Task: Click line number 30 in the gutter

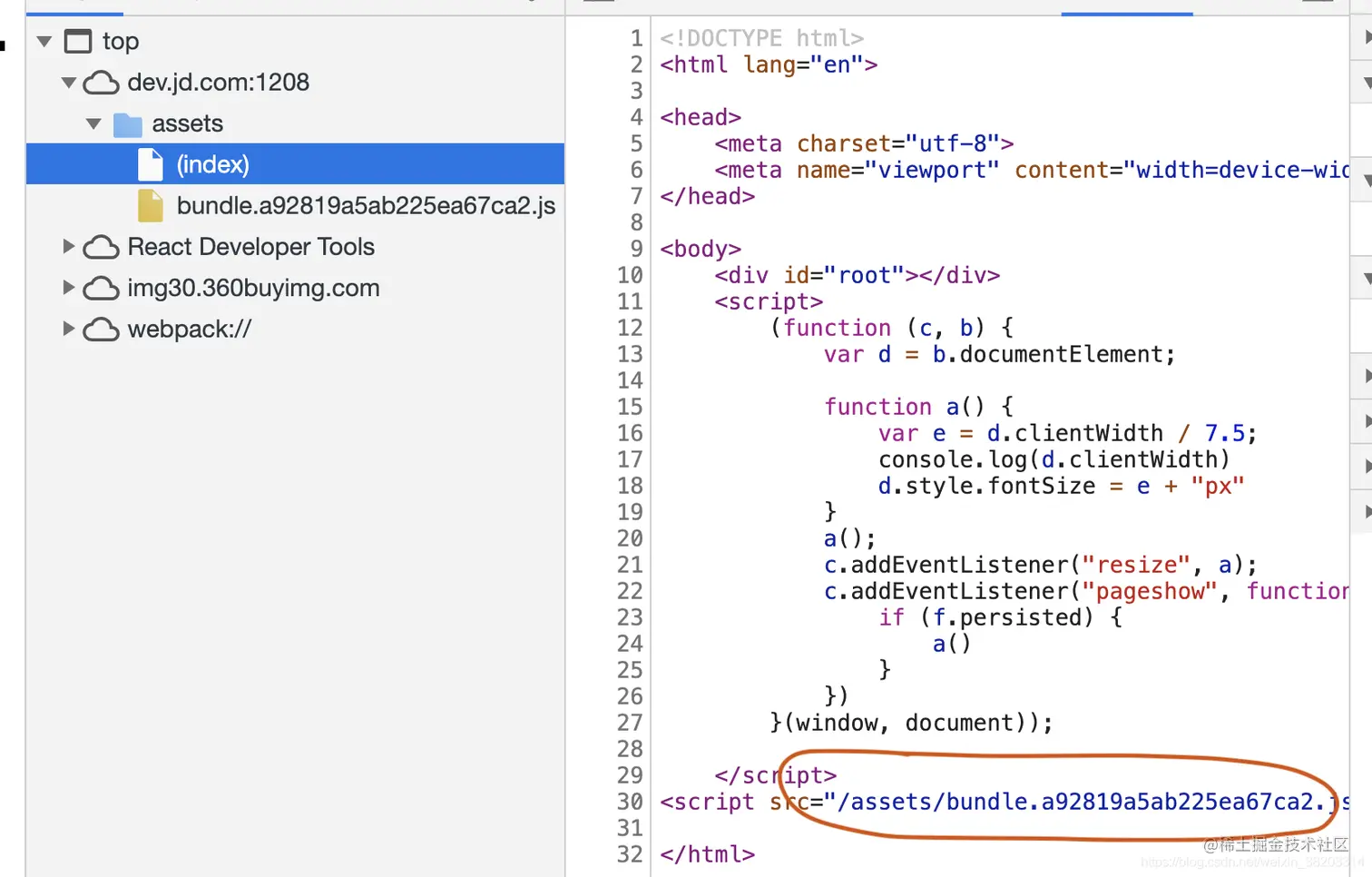Action: pyautogui.click(x=630, y=802)
